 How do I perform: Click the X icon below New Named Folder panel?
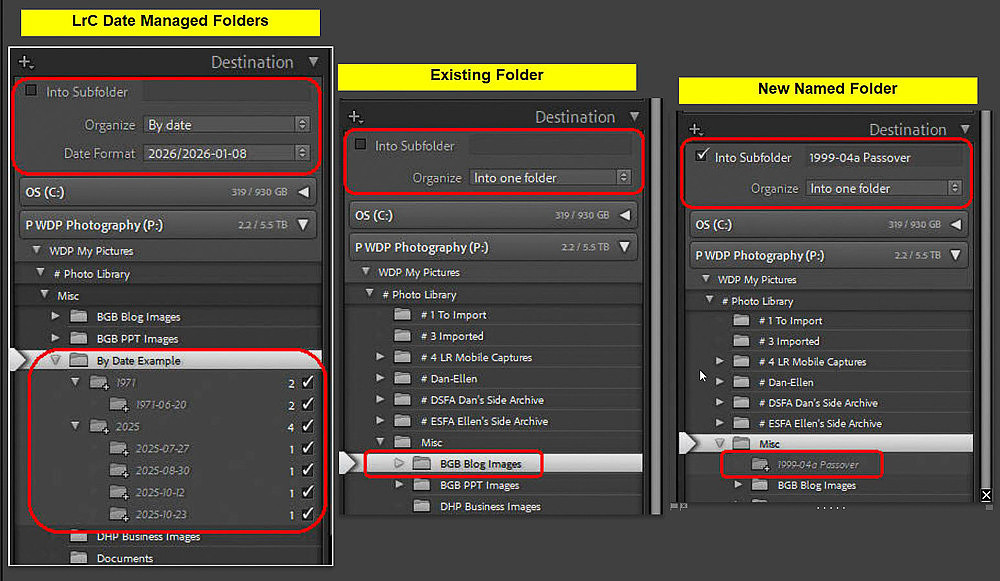point(986,495)
